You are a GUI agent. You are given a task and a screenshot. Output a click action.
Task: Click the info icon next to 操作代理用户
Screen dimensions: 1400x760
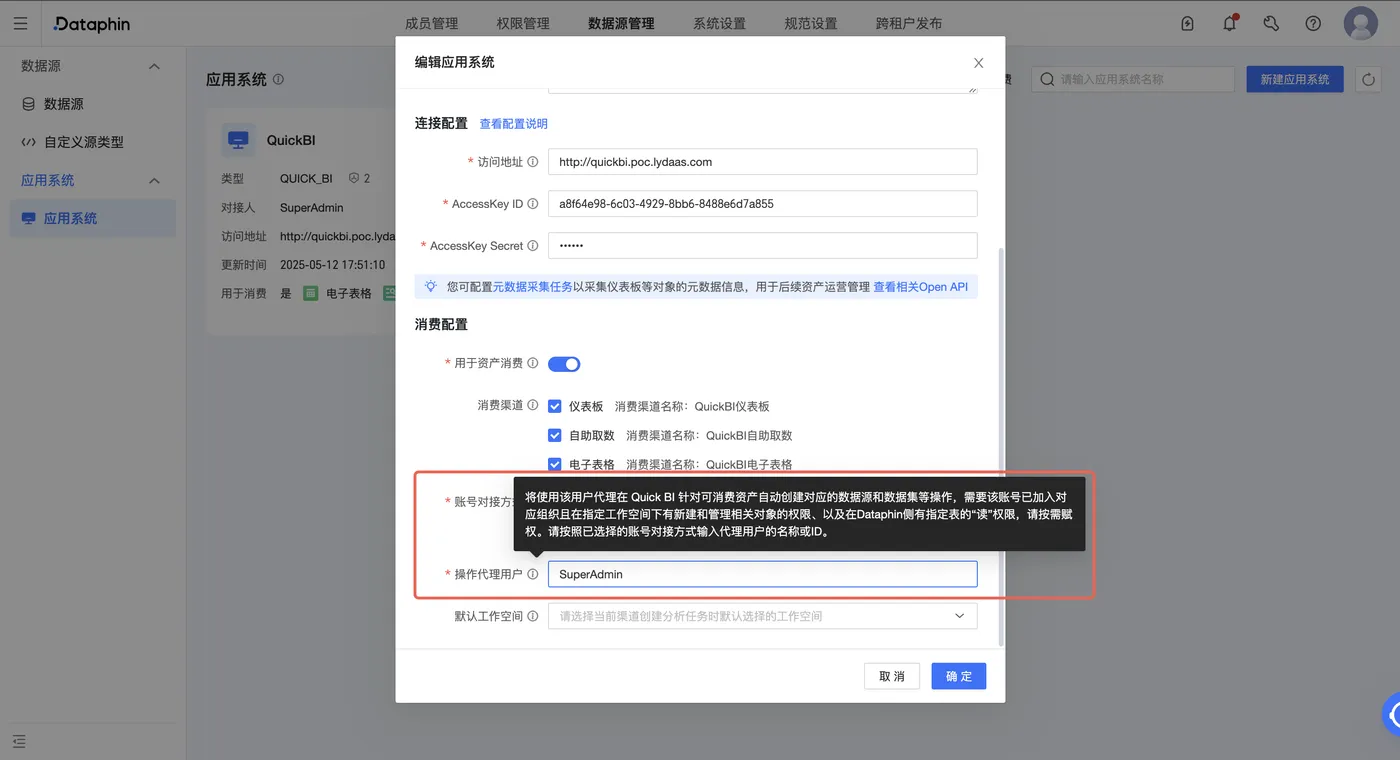tap(532, 574)
